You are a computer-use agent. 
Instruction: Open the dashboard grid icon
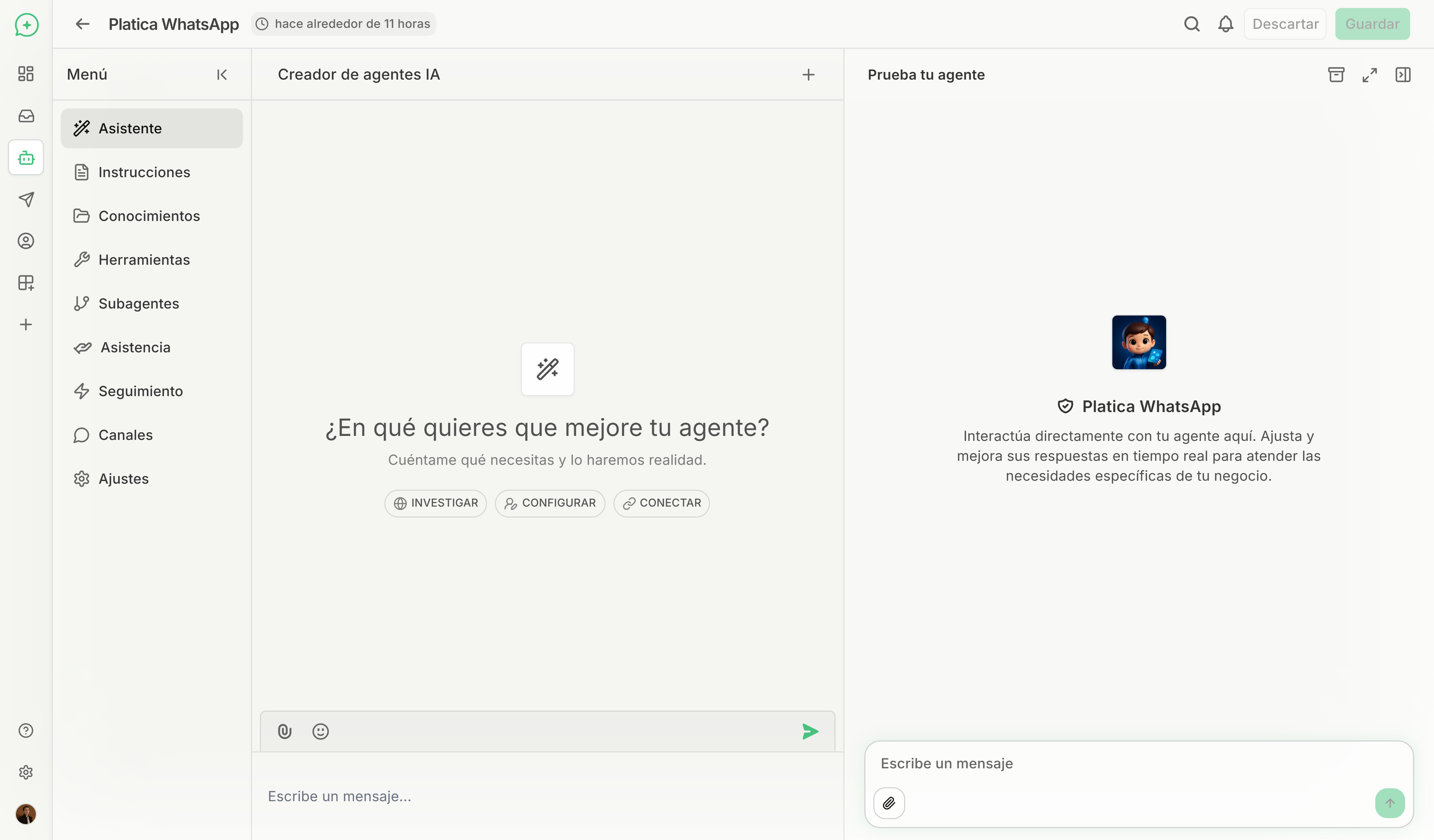click(x=25, y=73)
